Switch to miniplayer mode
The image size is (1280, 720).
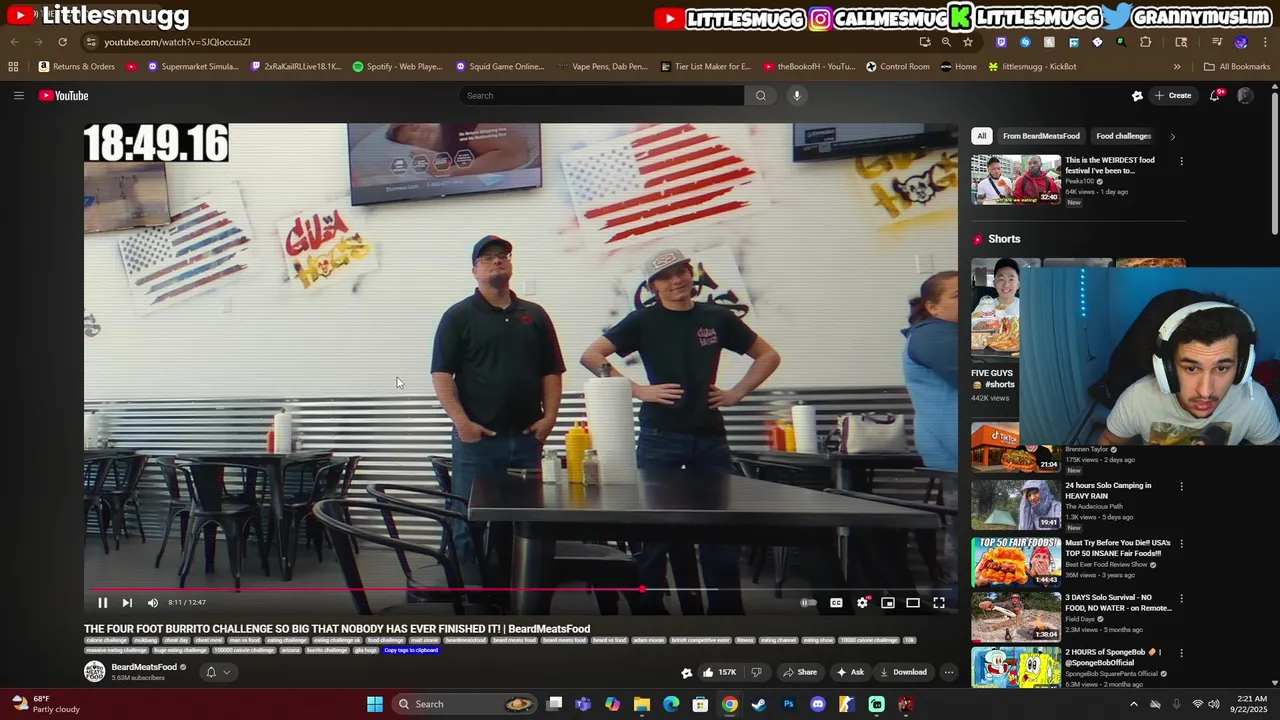click(x=888, y=603)
